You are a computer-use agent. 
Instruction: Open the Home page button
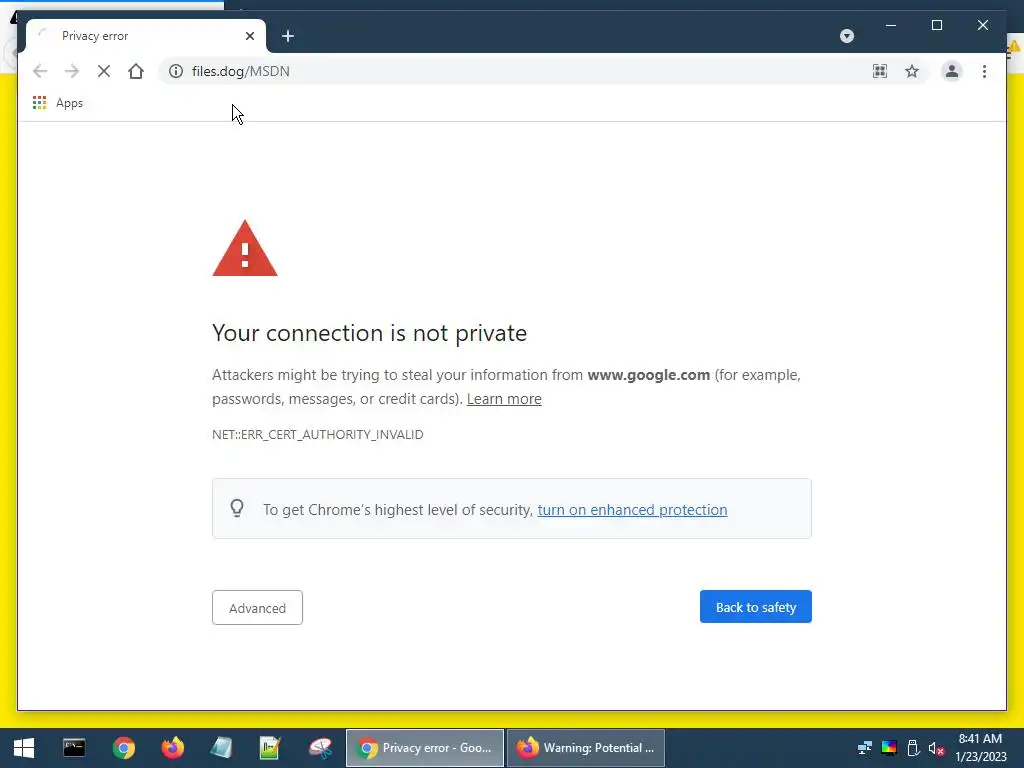tap(136, 71)
